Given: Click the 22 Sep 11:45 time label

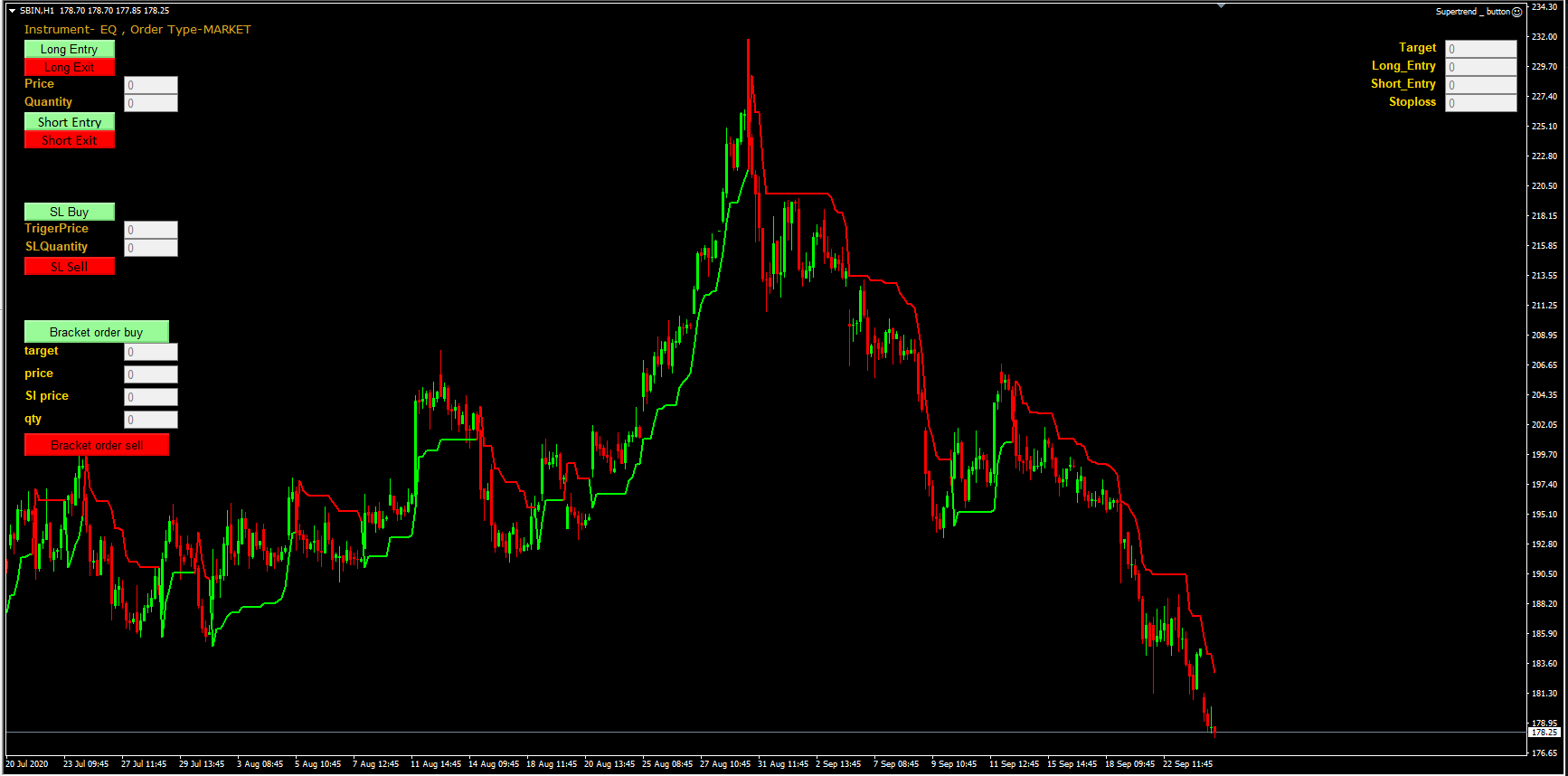Looking at the screenshot, I should 1187,764.
